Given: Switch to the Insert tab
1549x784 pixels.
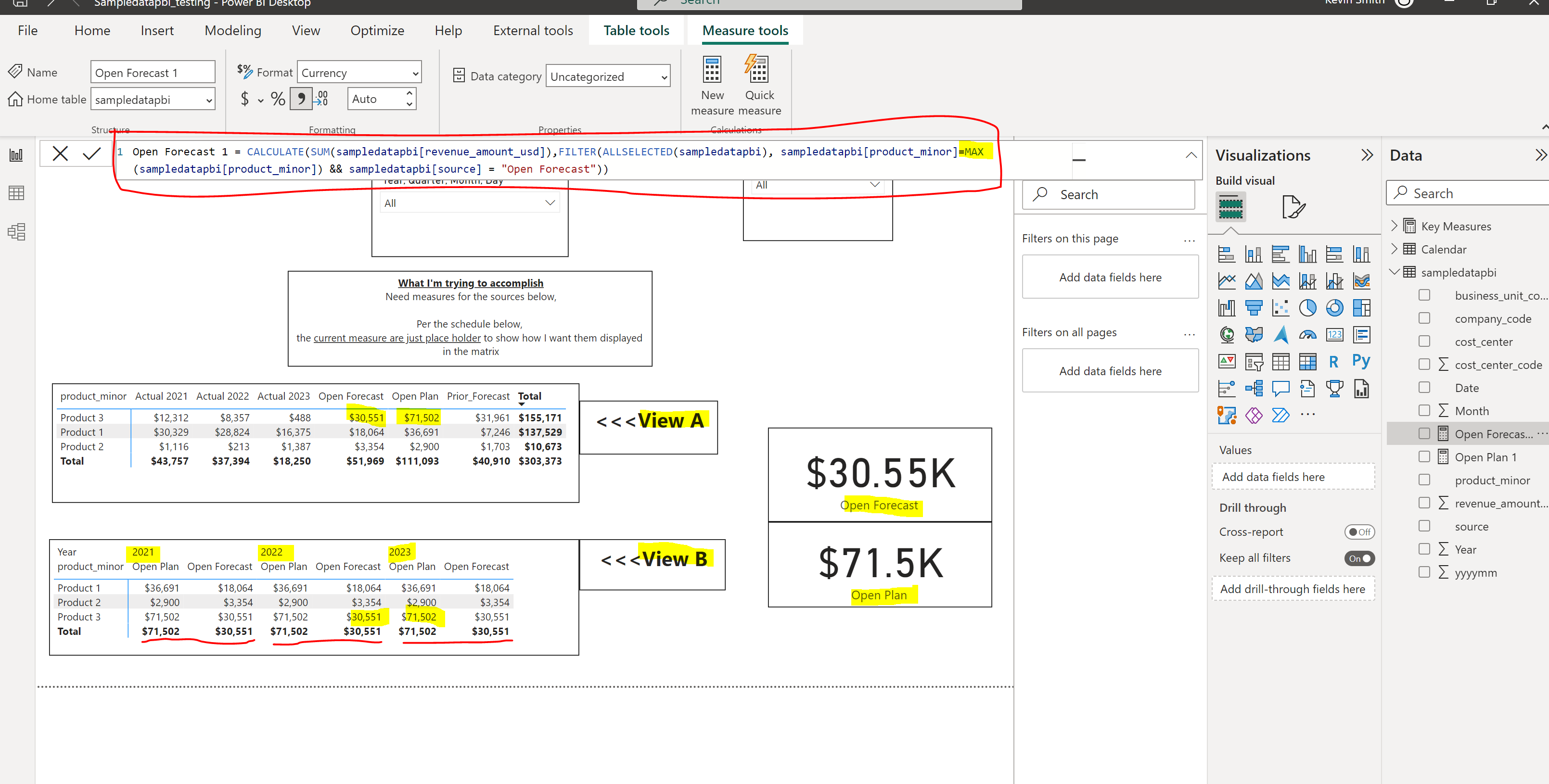Looking at the screenshot, I should pyautogui.click(x=157, y=30).
